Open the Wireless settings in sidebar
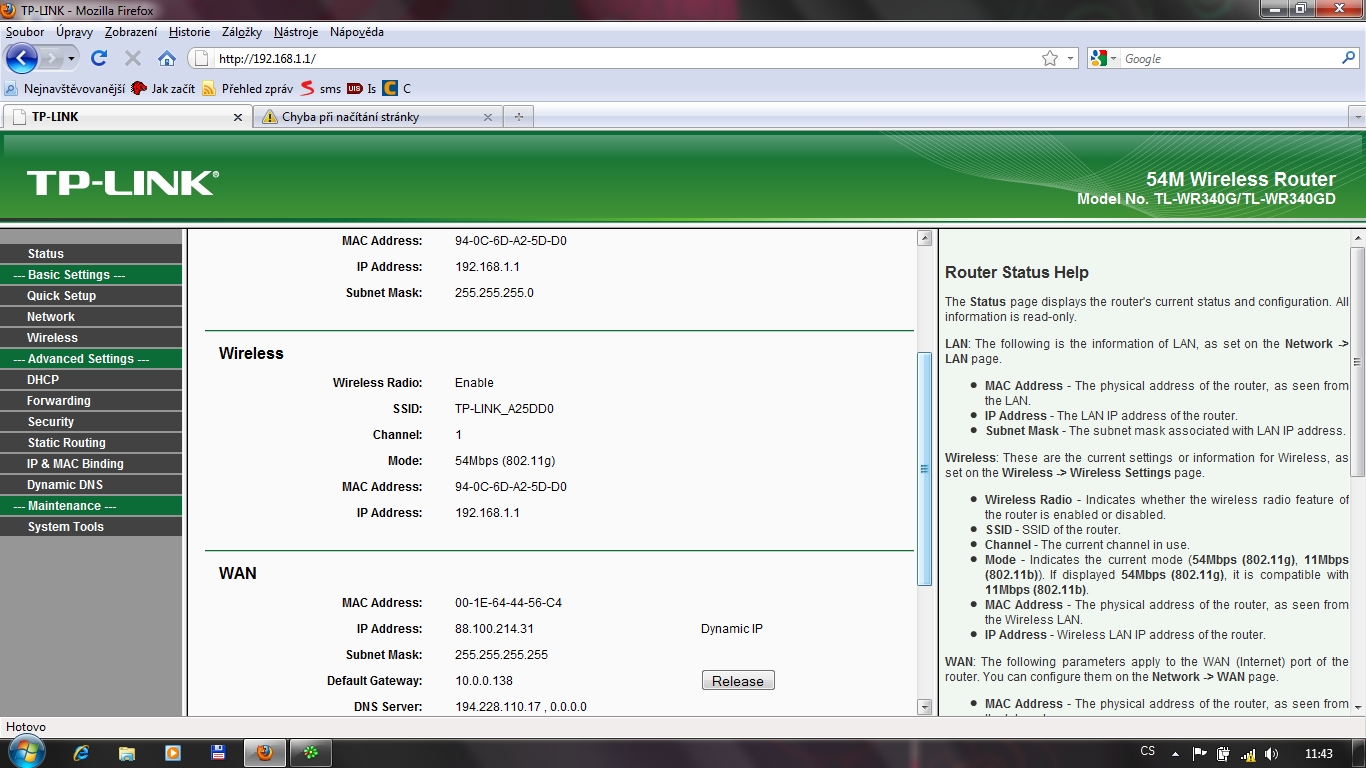The height and width of the screenshot is (768, 1366). 52,338
